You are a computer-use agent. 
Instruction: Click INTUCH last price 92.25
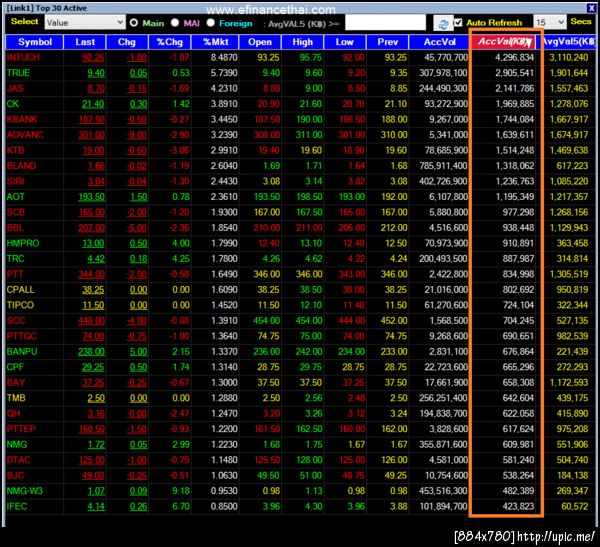(x=93, y=58)
